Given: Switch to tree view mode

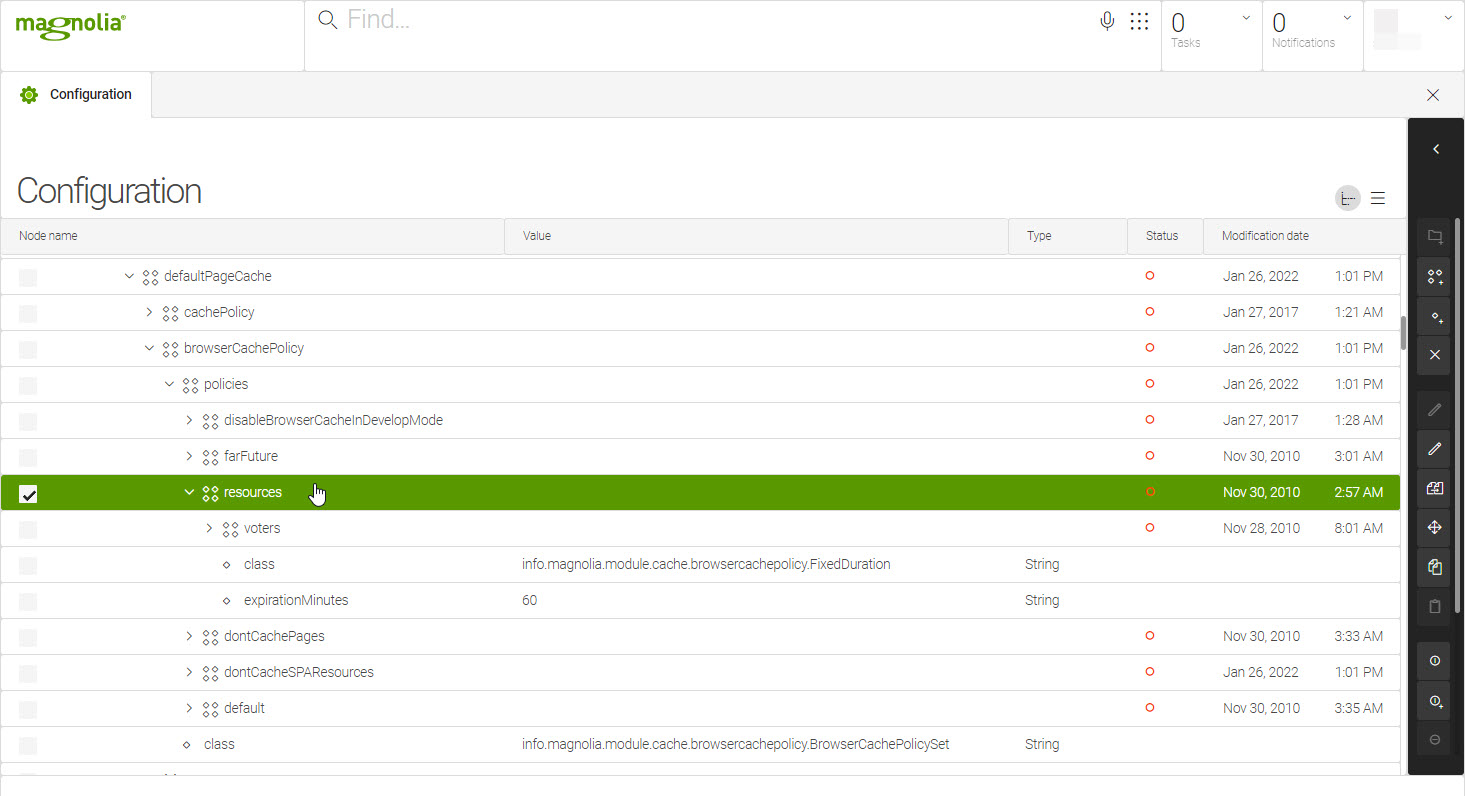Looking at the screenshot, I should (1348, 198).
